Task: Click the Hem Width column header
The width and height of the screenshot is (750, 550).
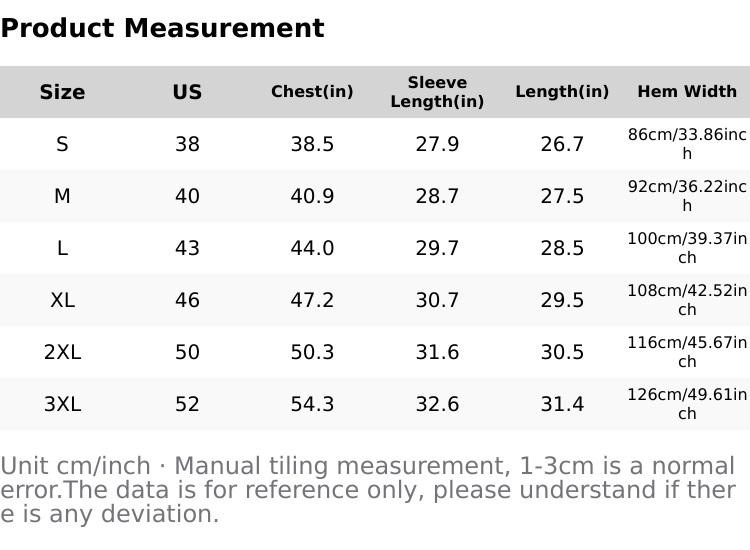Action: (687, 92)
